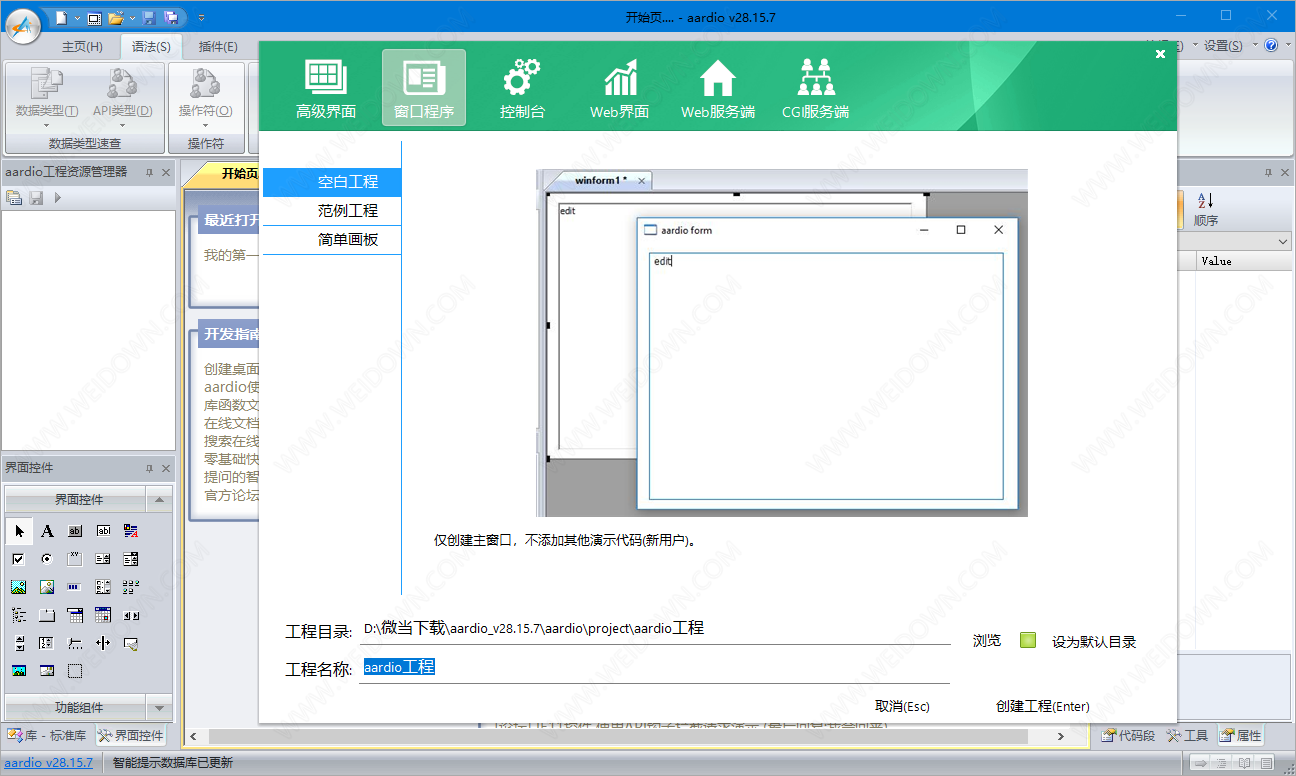
Task: Switch to the 代码段 panel tab
Action: click(x=1128, y=735)
